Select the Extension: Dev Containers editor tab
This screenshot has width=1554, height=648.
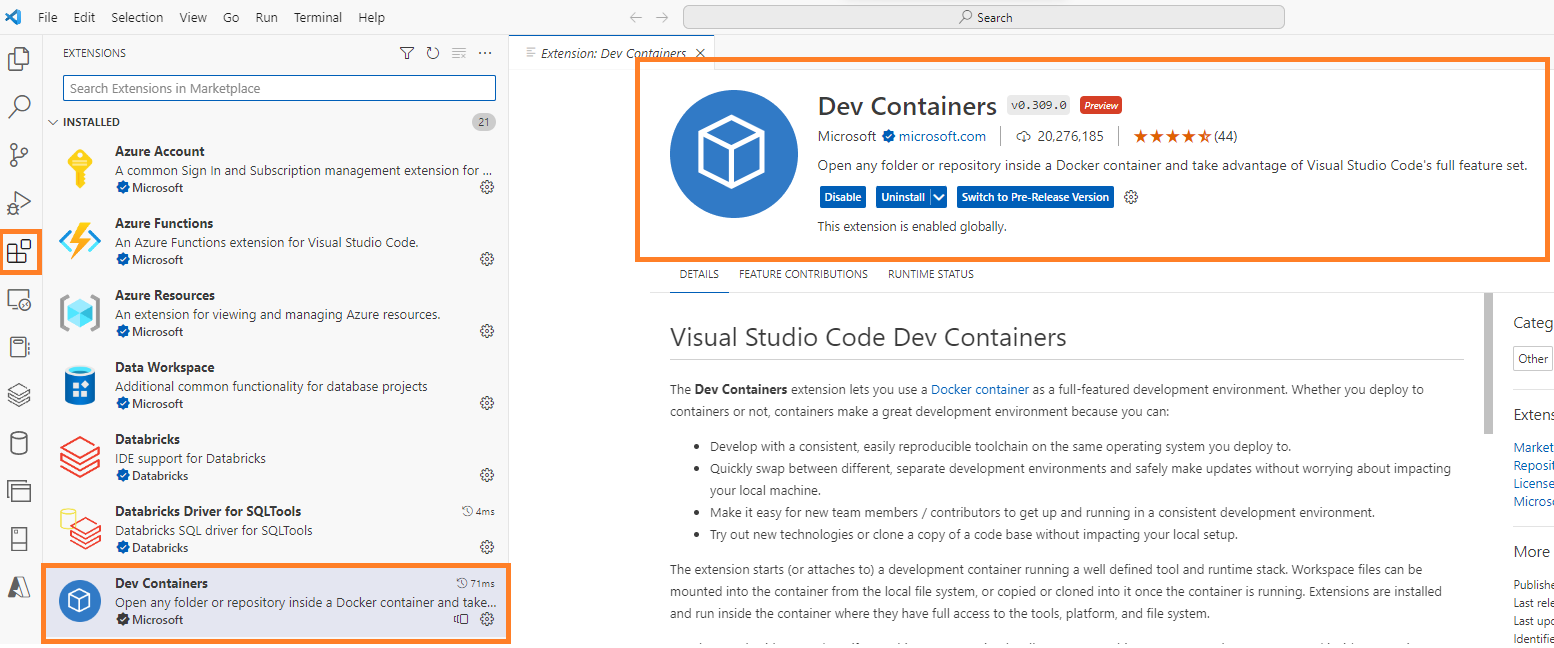611,53
